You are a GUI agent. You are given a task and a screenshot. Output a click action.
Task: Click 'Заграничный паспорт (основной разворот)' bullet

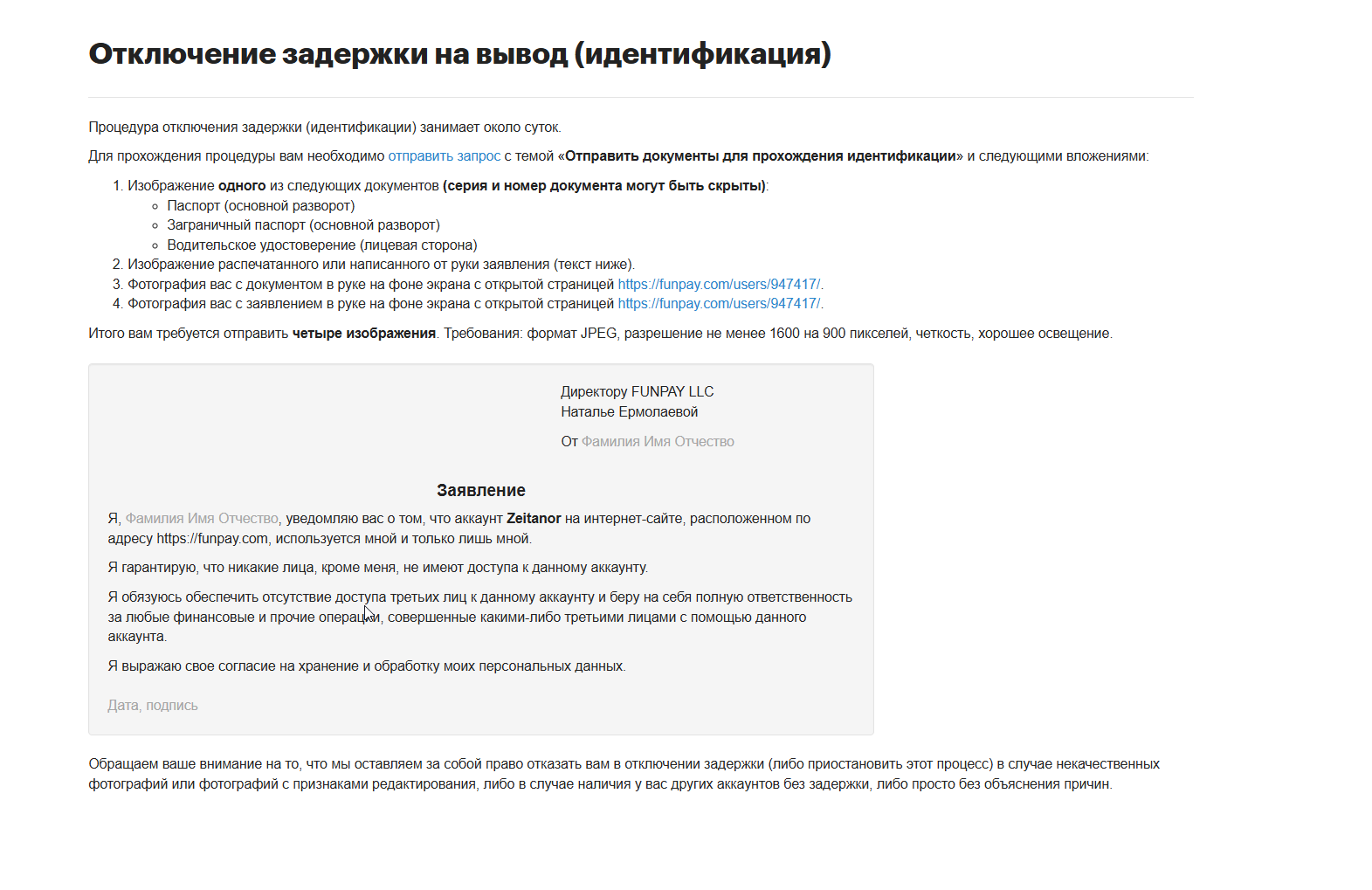[x=303, y=225]
